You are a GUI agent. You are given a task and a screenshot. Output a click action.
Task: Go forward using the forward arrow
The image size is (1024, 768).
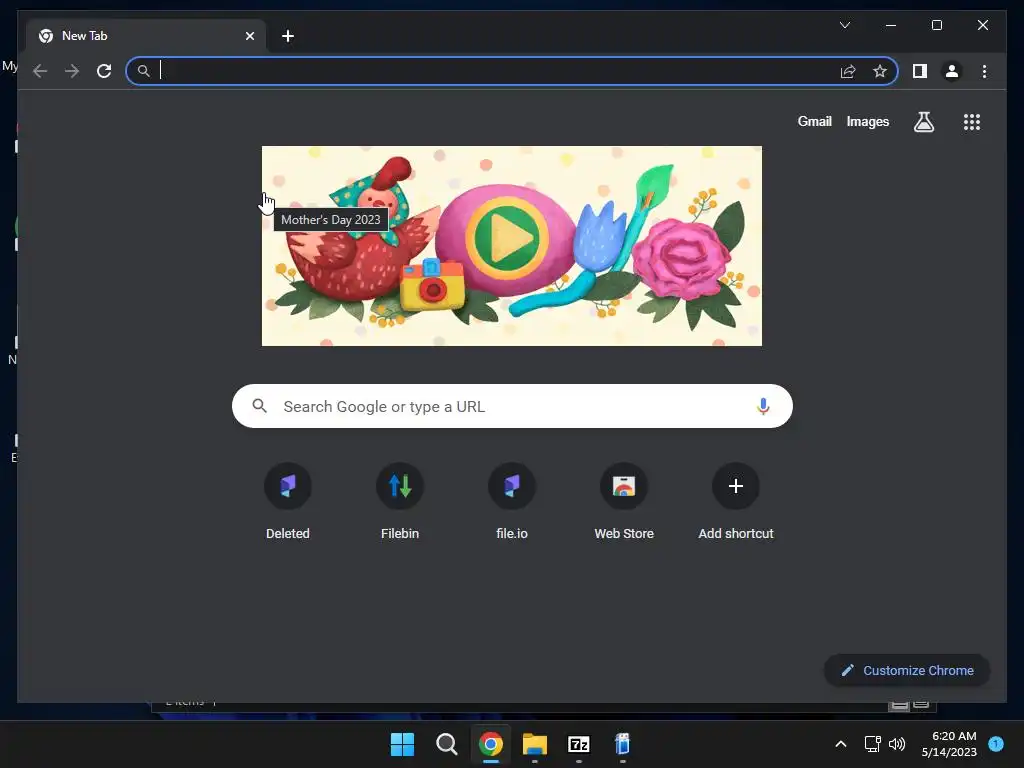pos(72,71)
